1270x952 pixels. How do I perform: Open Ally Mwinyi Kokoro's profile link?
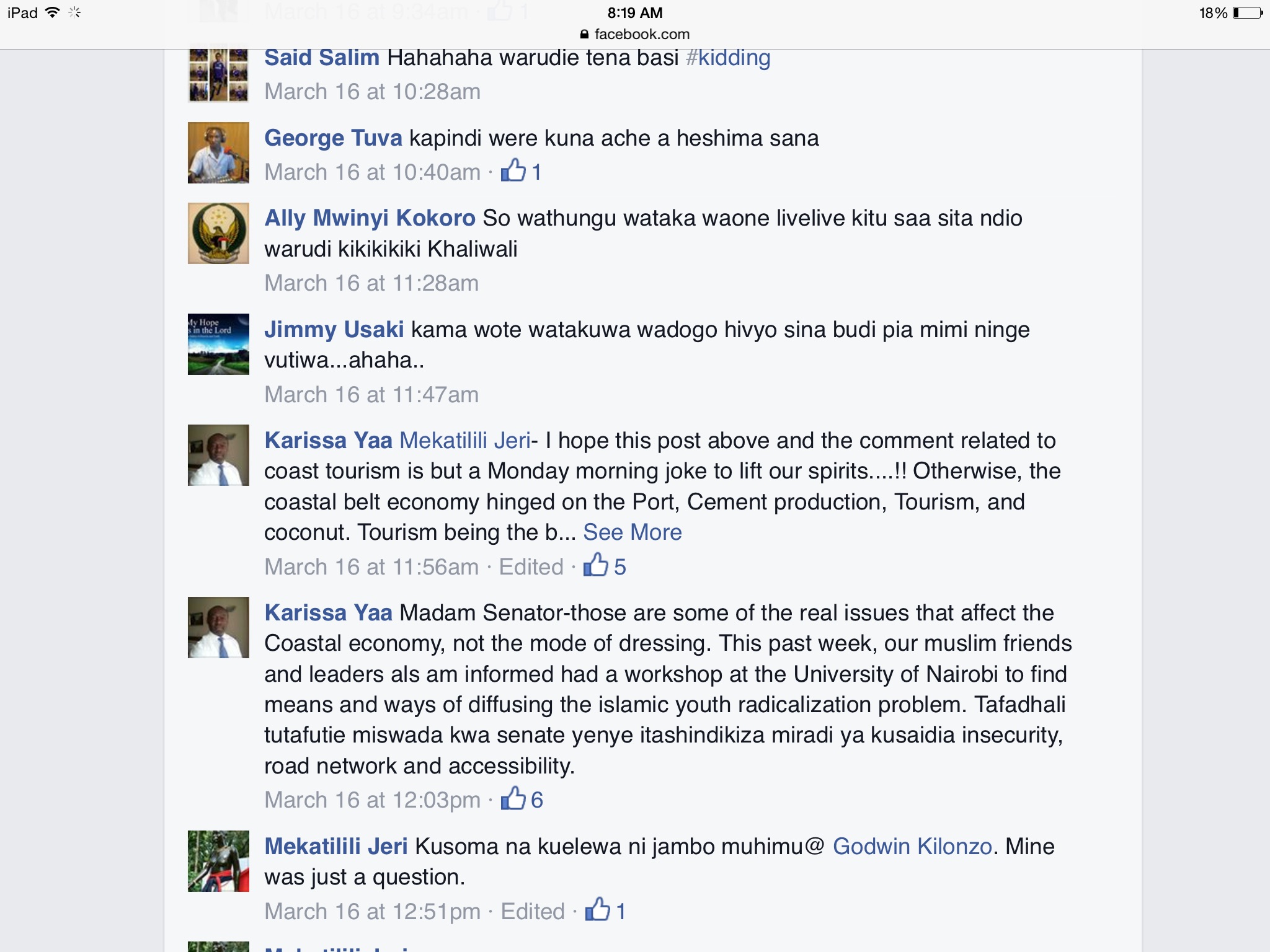pos(370,218)
